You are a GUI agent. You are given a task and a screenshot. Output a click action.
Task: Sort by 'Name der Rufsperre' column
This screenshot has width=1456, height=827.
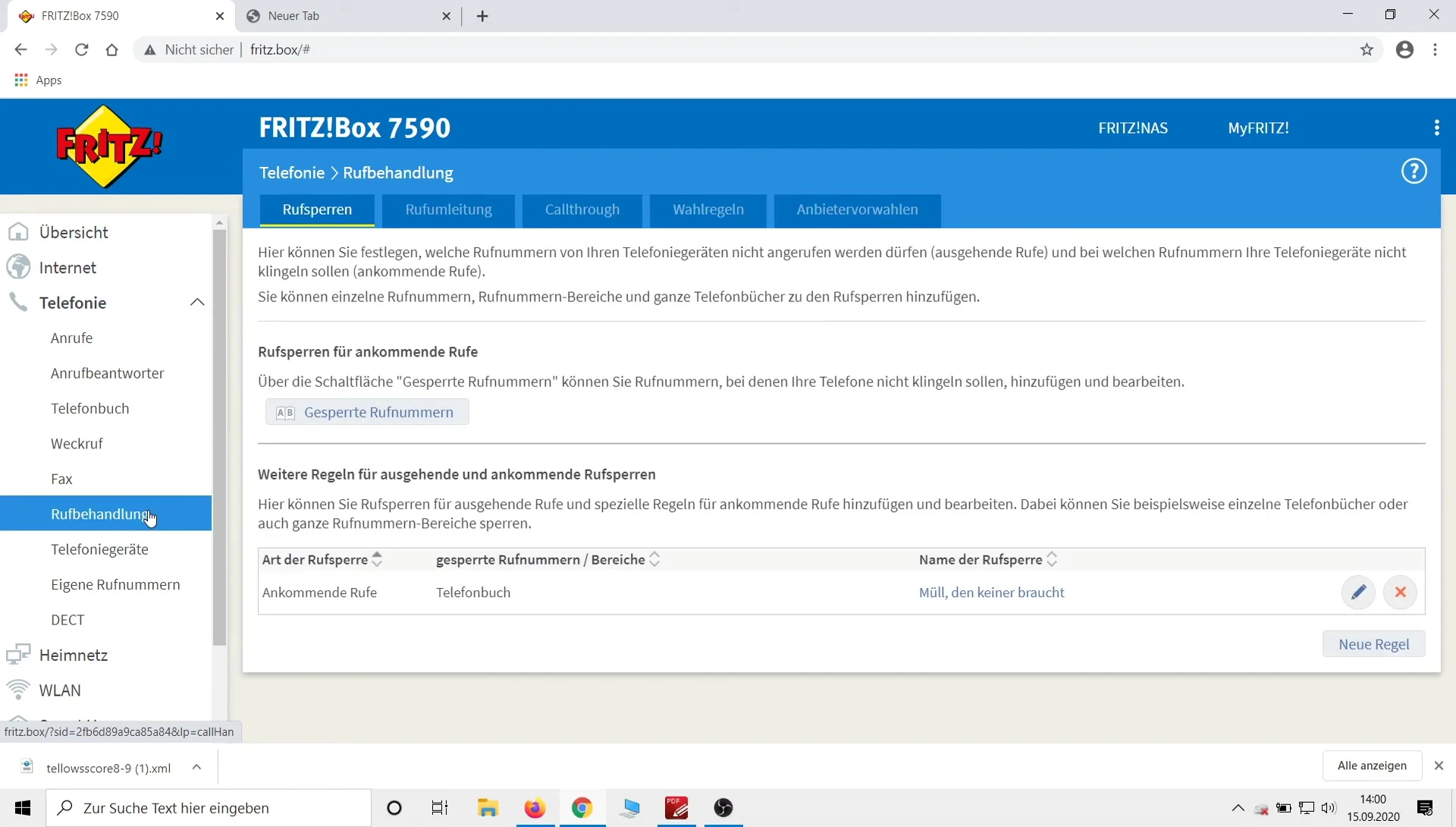(x=1052, y=560)
